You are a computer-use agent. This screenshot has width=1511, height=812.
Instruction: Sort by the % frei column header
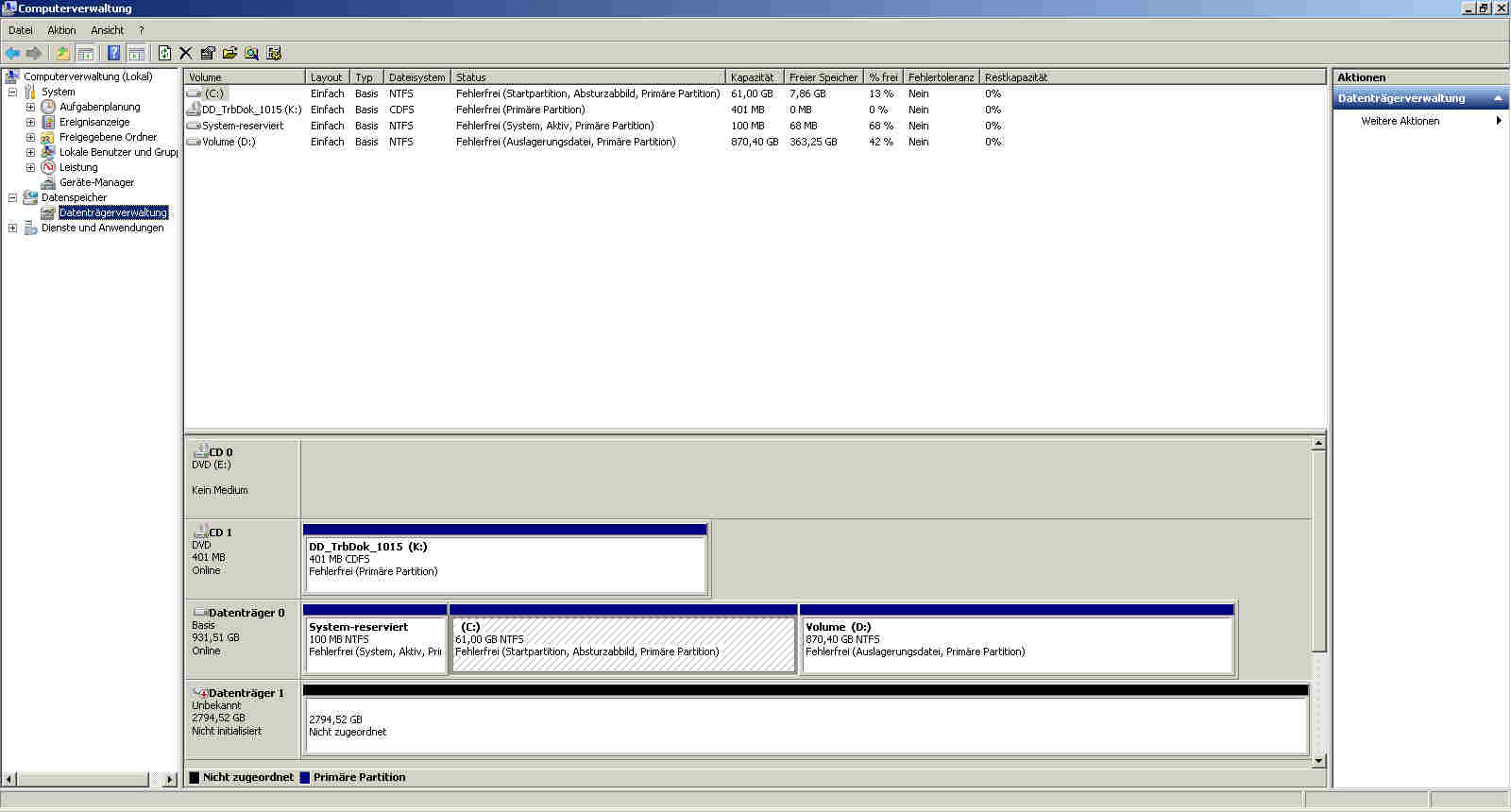pyautogui.click(x=883, y=77)
